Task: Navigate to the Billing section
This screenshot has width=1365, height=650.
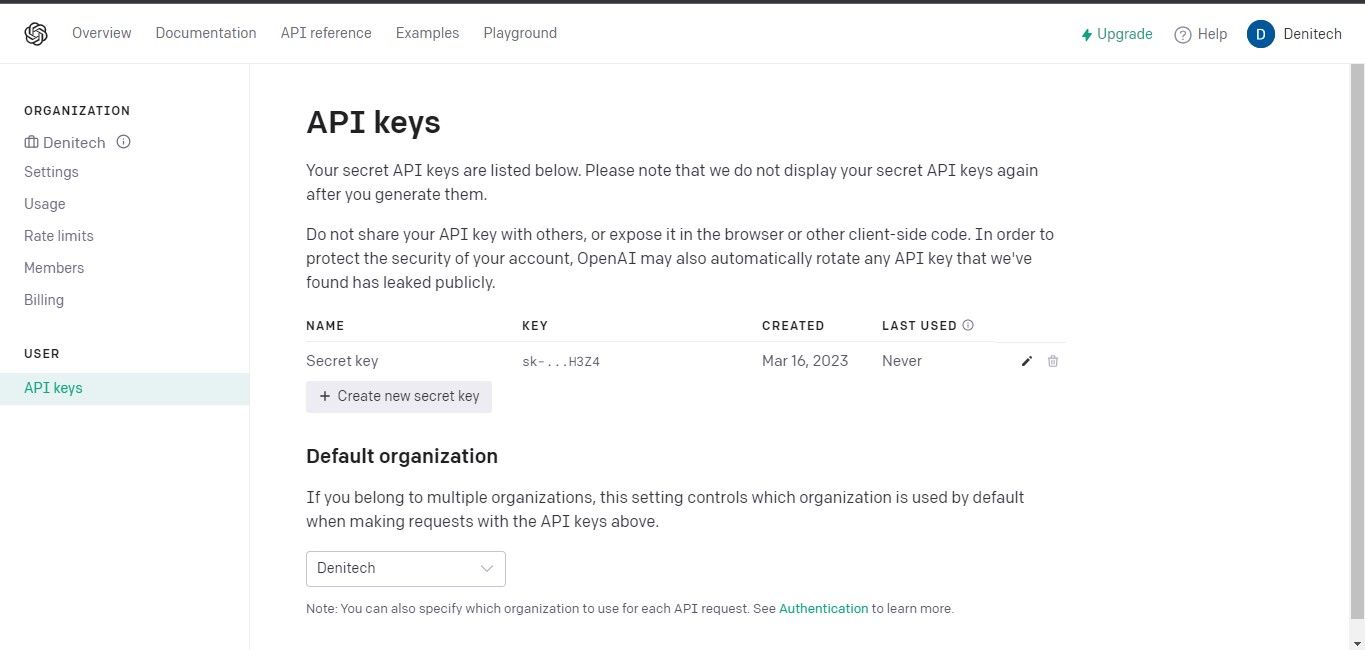Action: 44,299
